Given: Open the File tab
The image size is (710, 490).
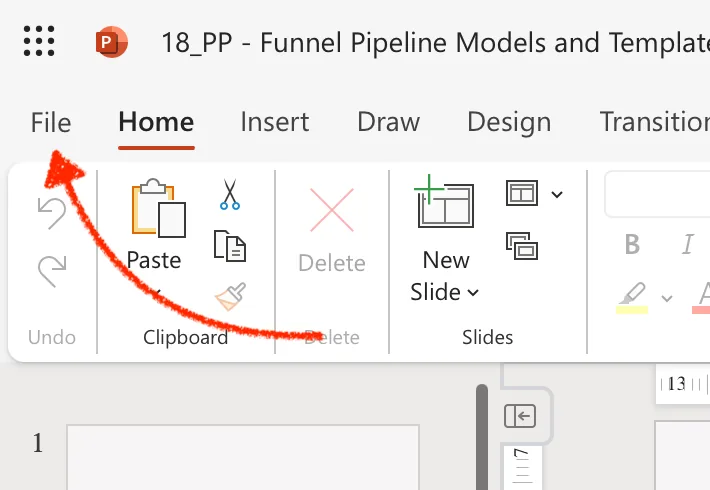Looking at the screenshot, I should pyautogui.click(x=51, y=123).
